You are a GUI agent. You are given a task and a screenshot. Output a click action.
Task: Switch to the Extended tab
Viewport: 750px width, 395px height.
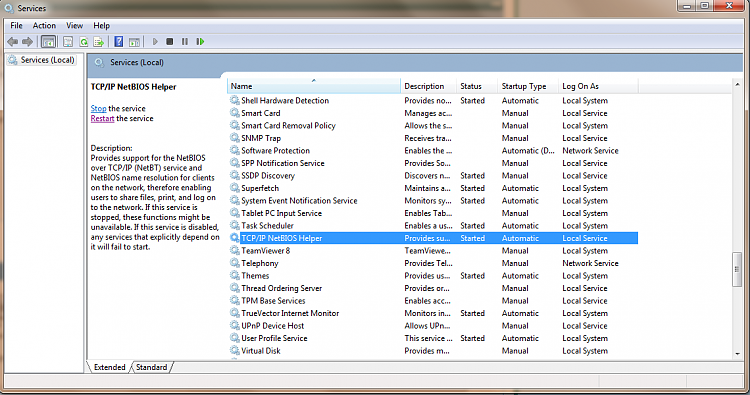point(110,367)
